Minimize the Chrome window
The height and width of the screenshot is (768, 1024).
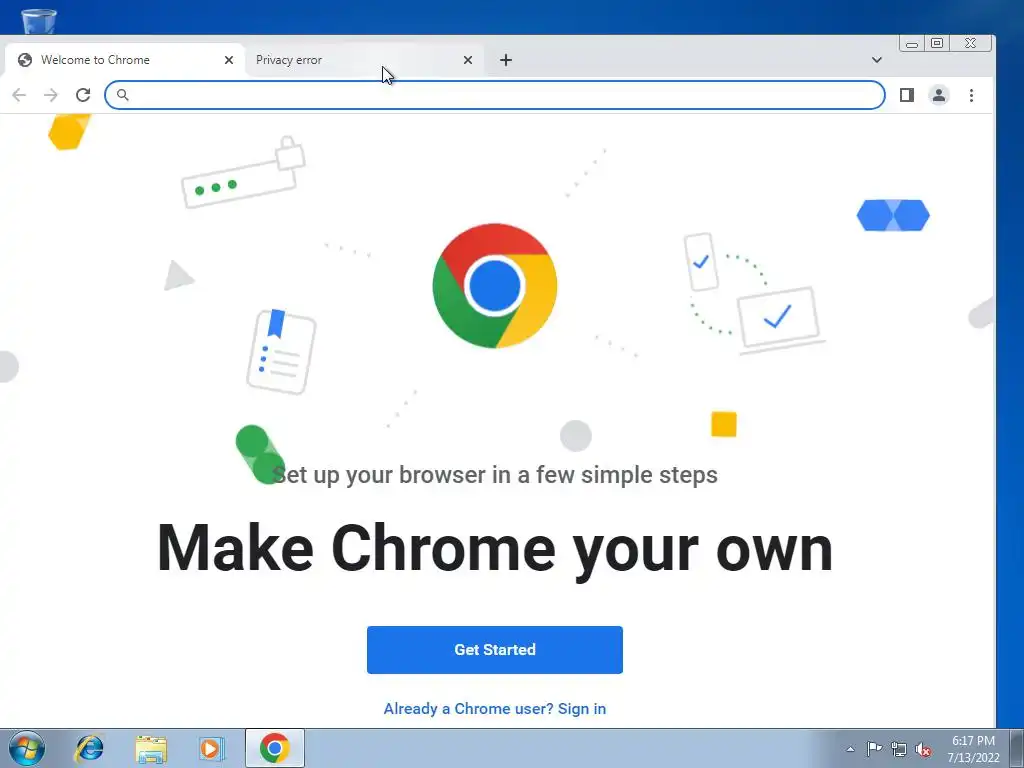click(912, 44)
